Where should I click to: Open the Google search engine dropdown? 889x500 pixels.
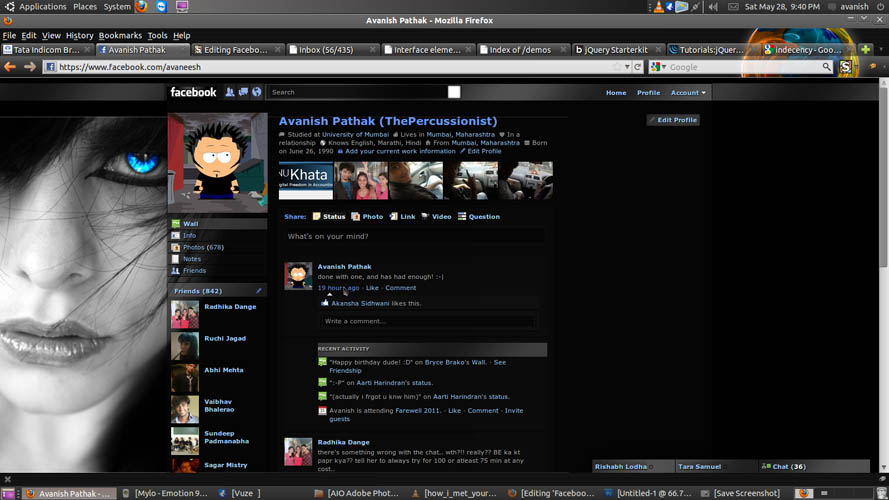[x=659, y=67]
